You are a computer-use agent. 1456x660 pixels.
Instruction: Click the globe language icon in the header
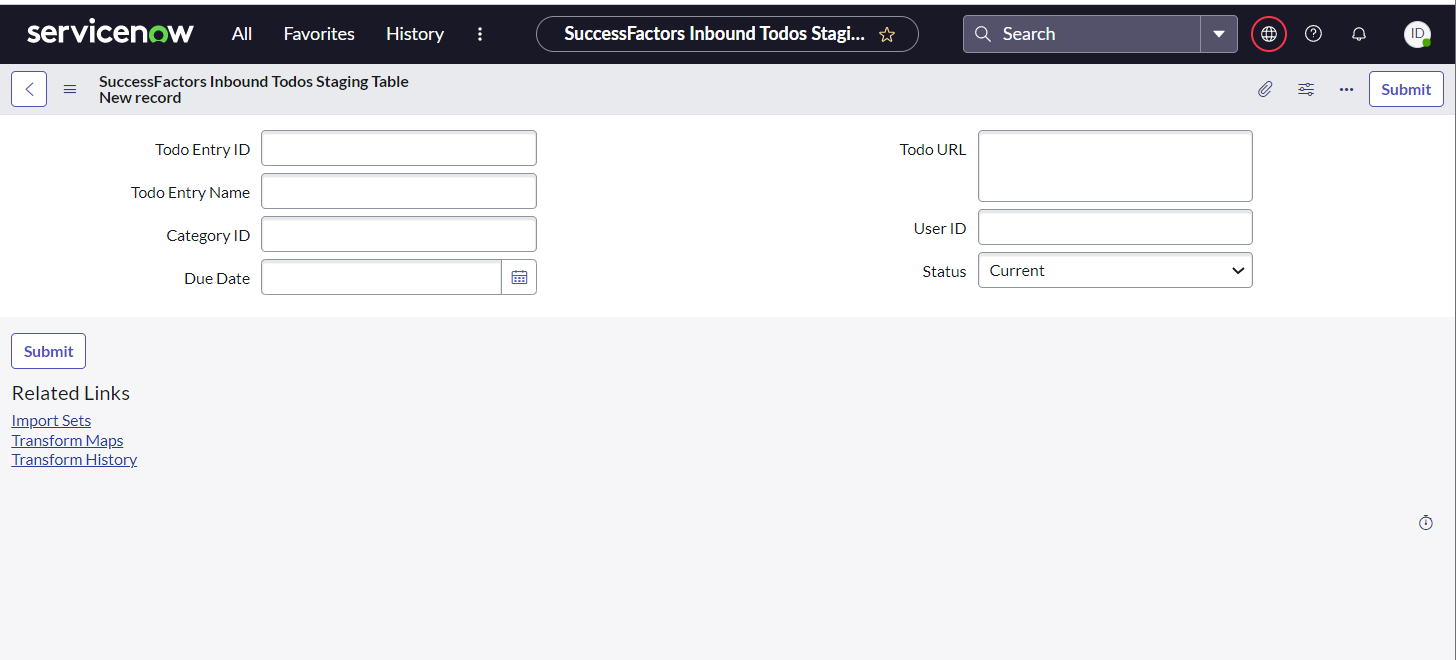[x=1268, y=33]
